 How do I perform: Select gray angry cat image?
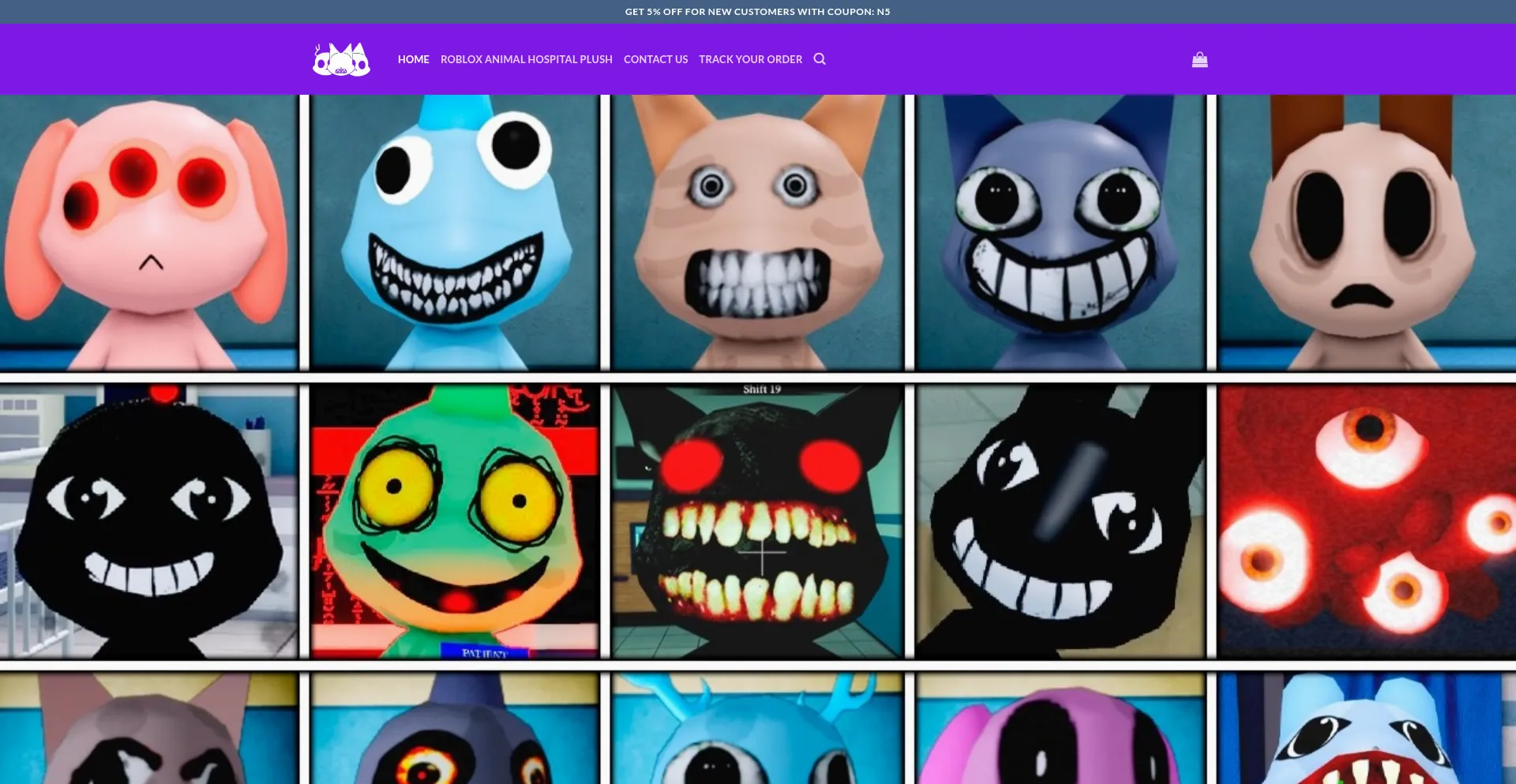[x=148, y=729]
